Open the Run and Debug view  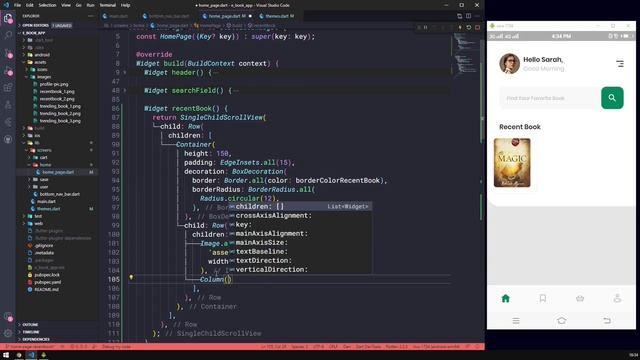(x=8, y=70)
